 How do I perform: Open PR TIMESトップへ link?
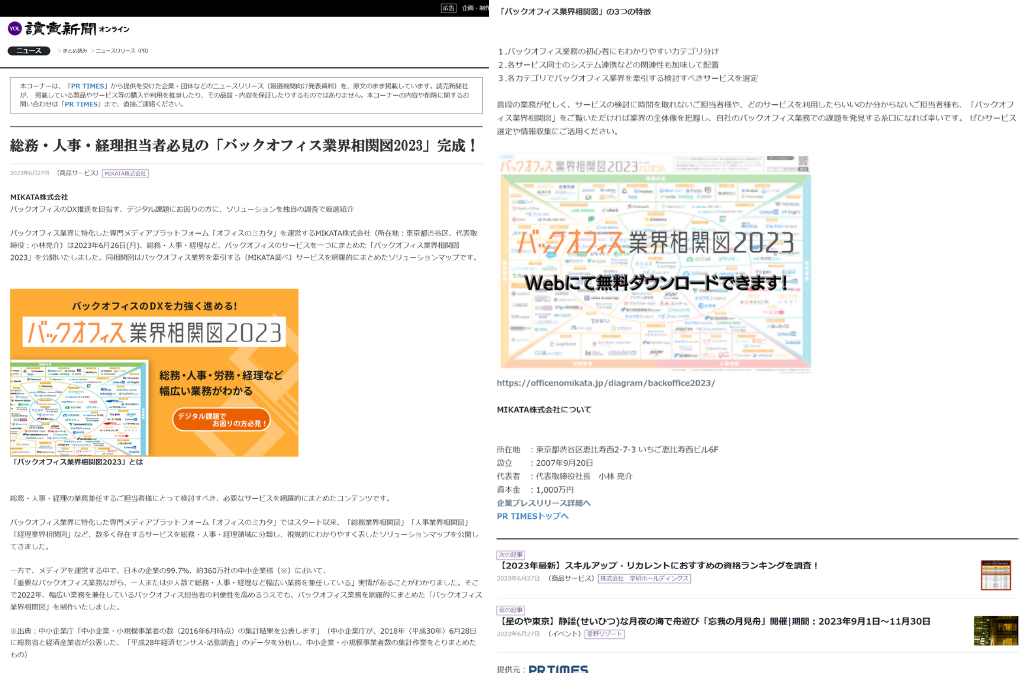click(532, 516)
